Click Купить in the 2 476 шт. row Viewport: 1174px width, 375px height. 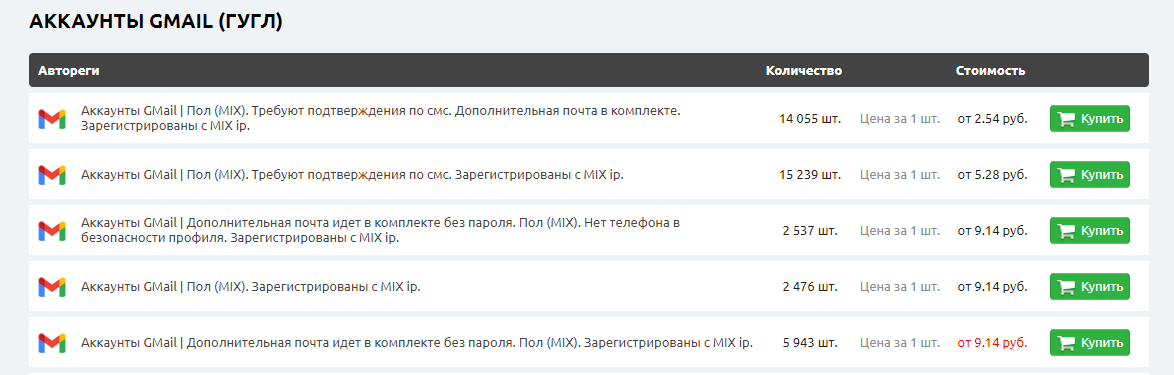click(1089, 287)
